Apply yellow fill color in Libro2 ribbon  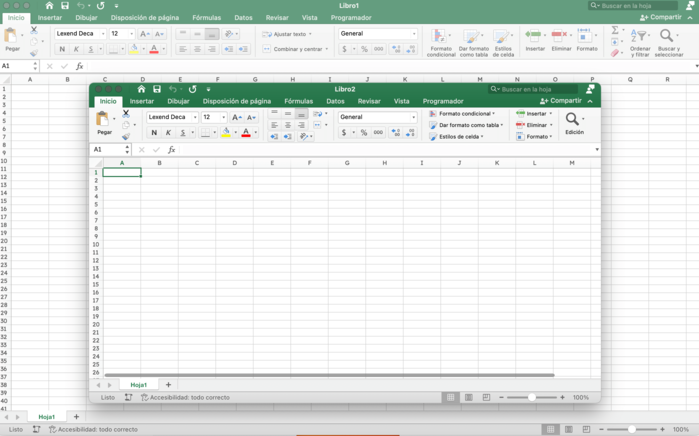(x=226, y=132)
